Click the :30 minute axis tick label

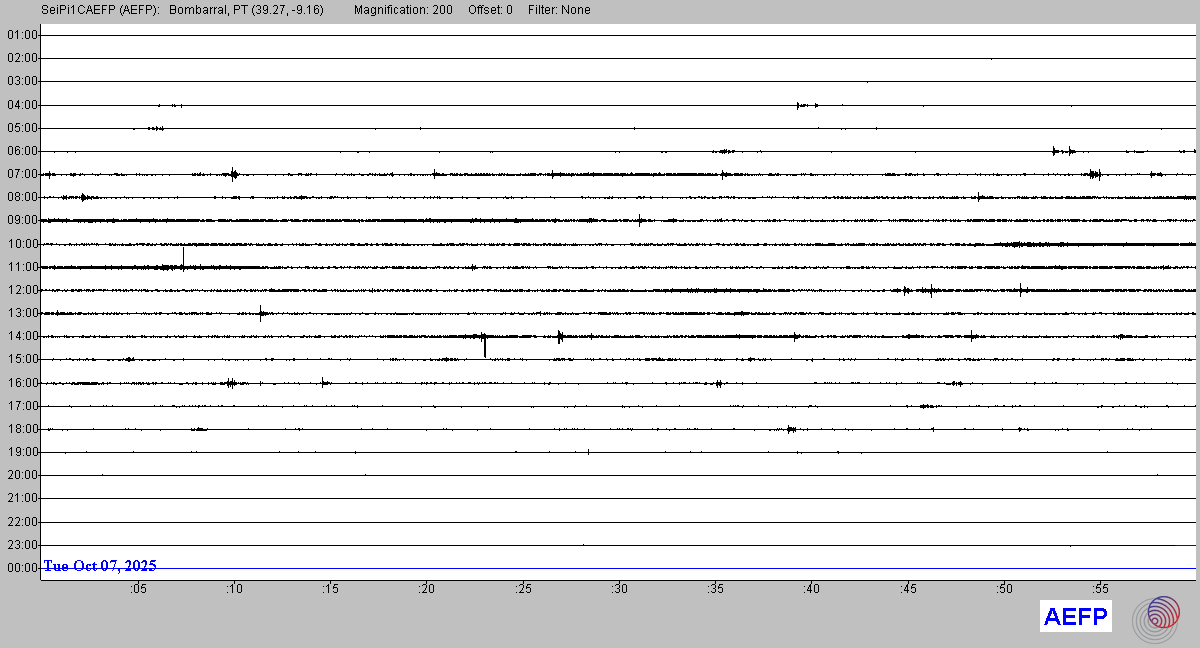(x=619, y=589)
